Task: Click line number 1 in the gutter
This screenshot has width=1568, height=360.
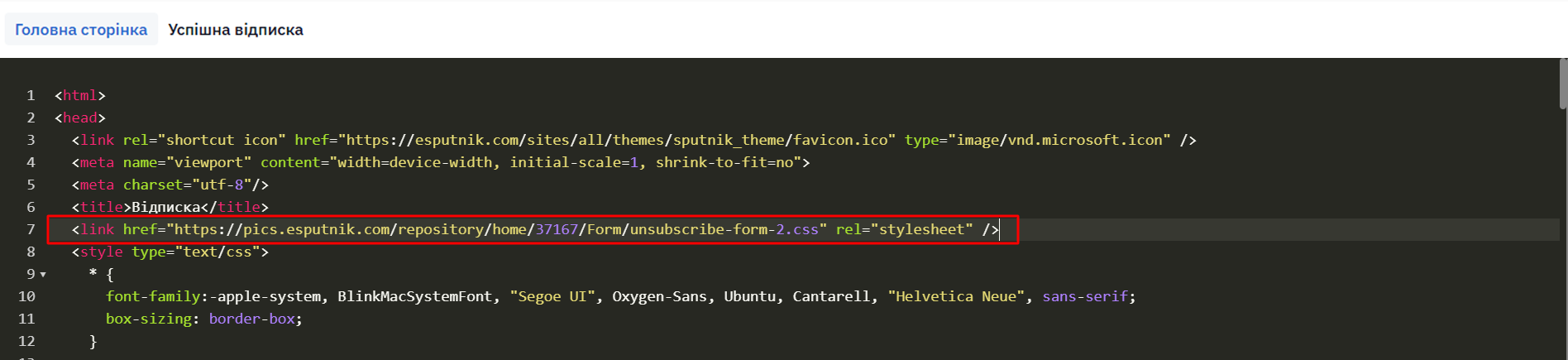Action: click(31, 95)
